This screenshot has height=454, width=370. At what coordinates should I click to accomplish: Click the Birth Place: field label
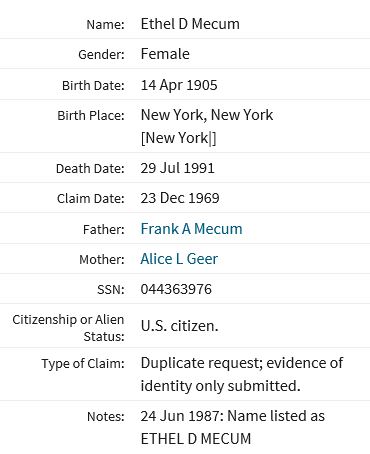(91, 116)
